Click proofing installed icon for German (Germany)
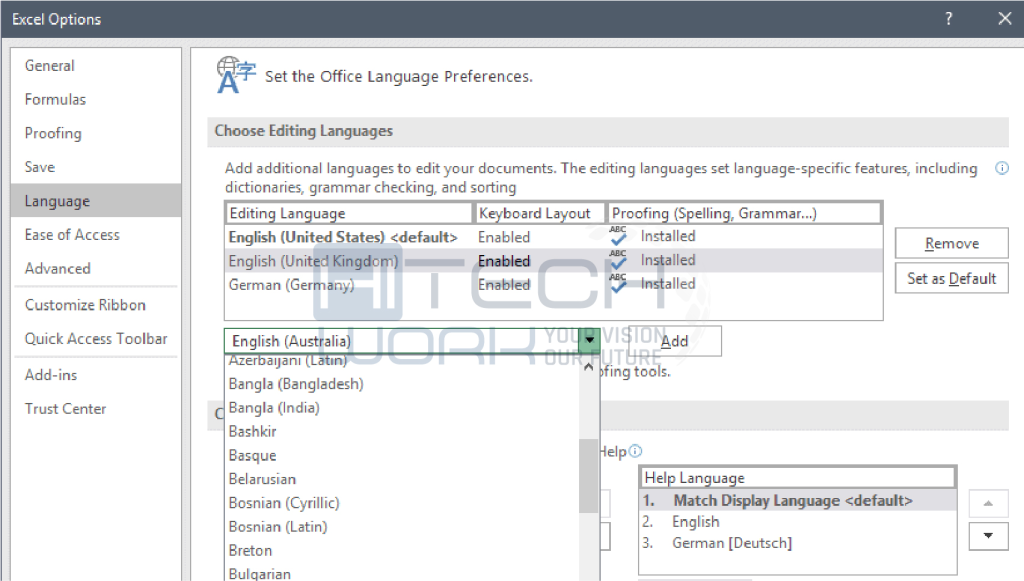The height and width of the screenshot is (581, 1024). pyautogui.click(x=618, y=283)
